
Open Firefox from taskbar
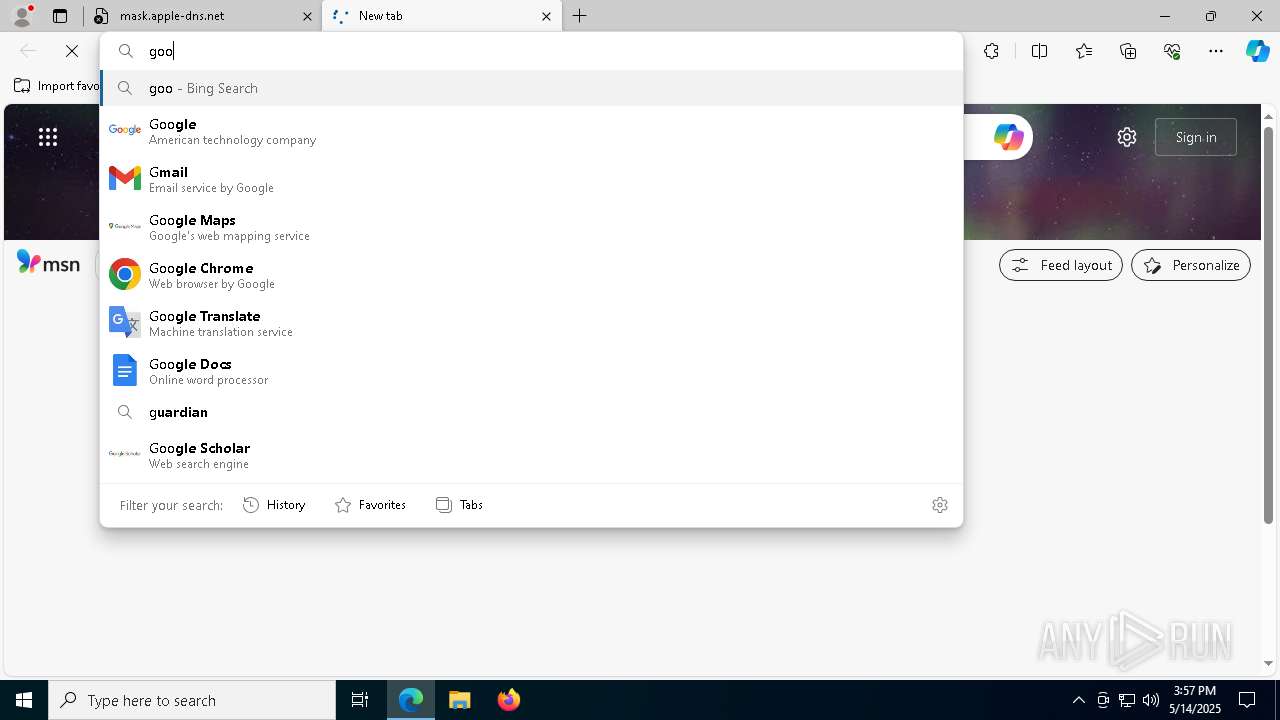[x=509, y=700]
